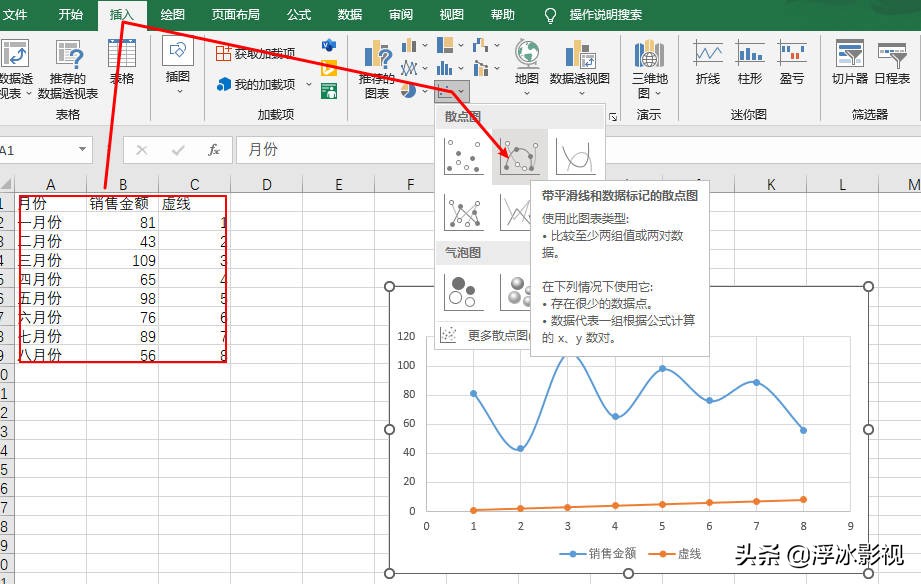Choose the basic scatter chart icon

click(x=465, y=156)
